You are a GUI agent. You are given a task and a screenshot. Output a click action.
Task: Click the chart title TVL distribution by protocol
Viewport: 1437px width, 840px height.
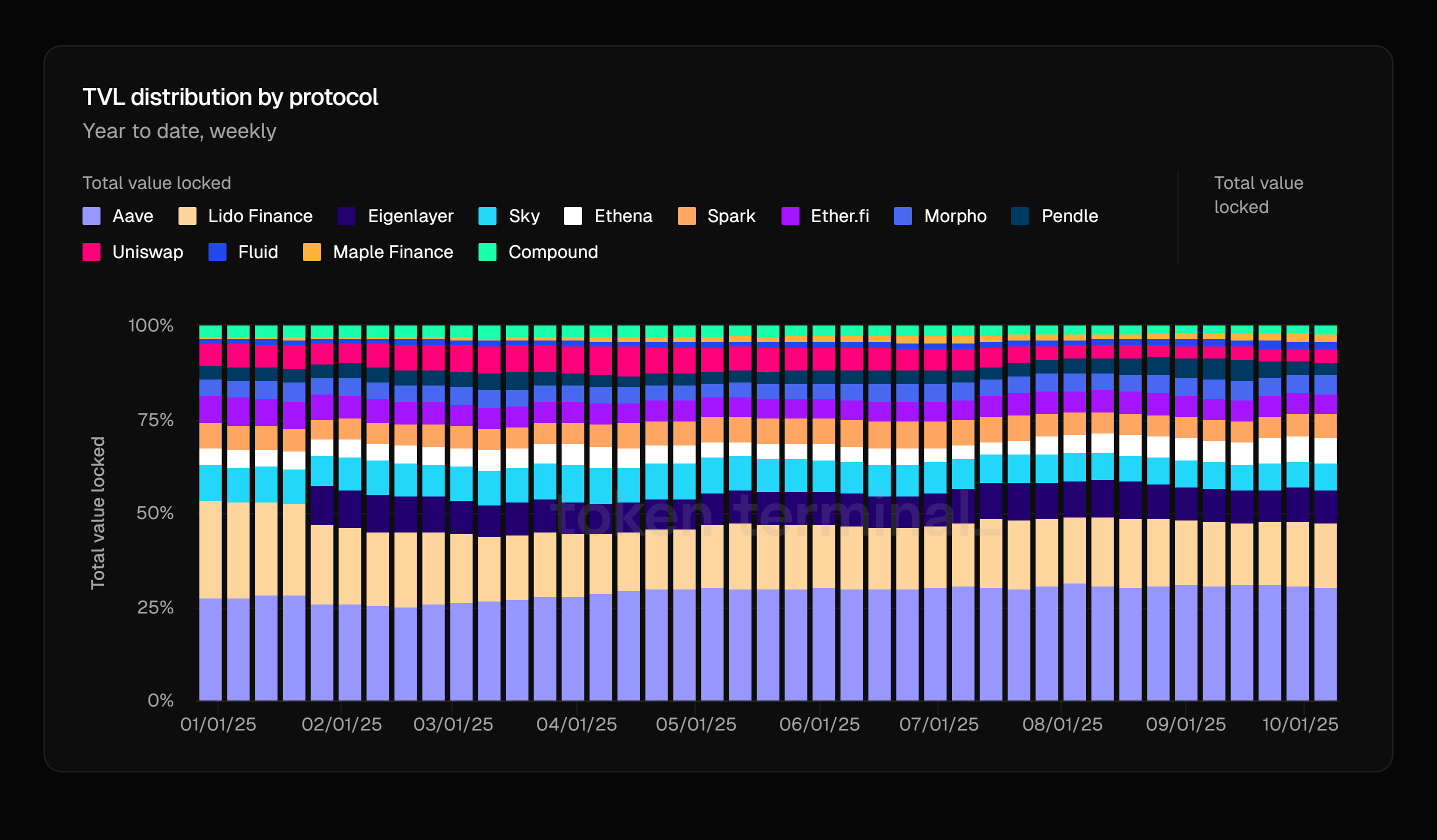pyautogui.click(x=230, y=97)
